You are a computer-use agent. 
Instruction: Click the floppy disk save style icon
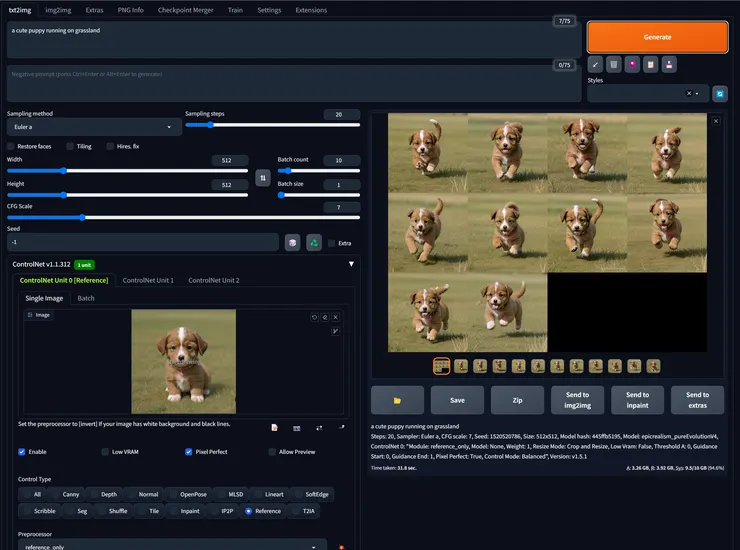(670, 64)
